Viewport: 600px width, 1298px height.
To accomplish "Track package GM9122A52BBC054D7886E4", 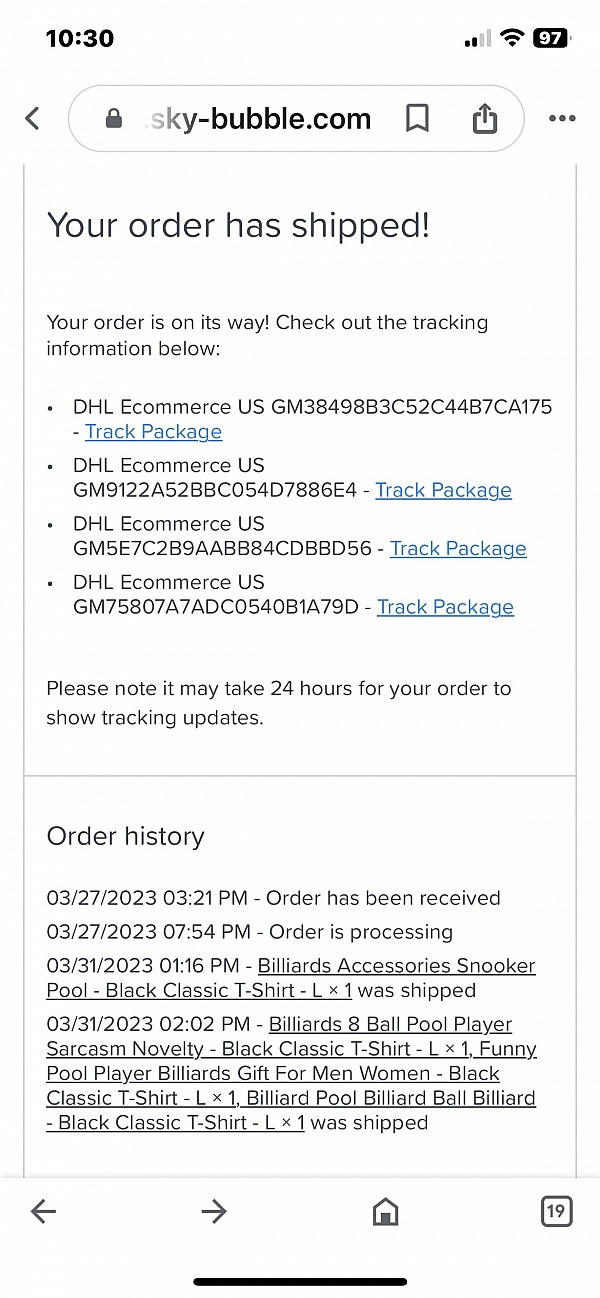I will tap(443, 490).
